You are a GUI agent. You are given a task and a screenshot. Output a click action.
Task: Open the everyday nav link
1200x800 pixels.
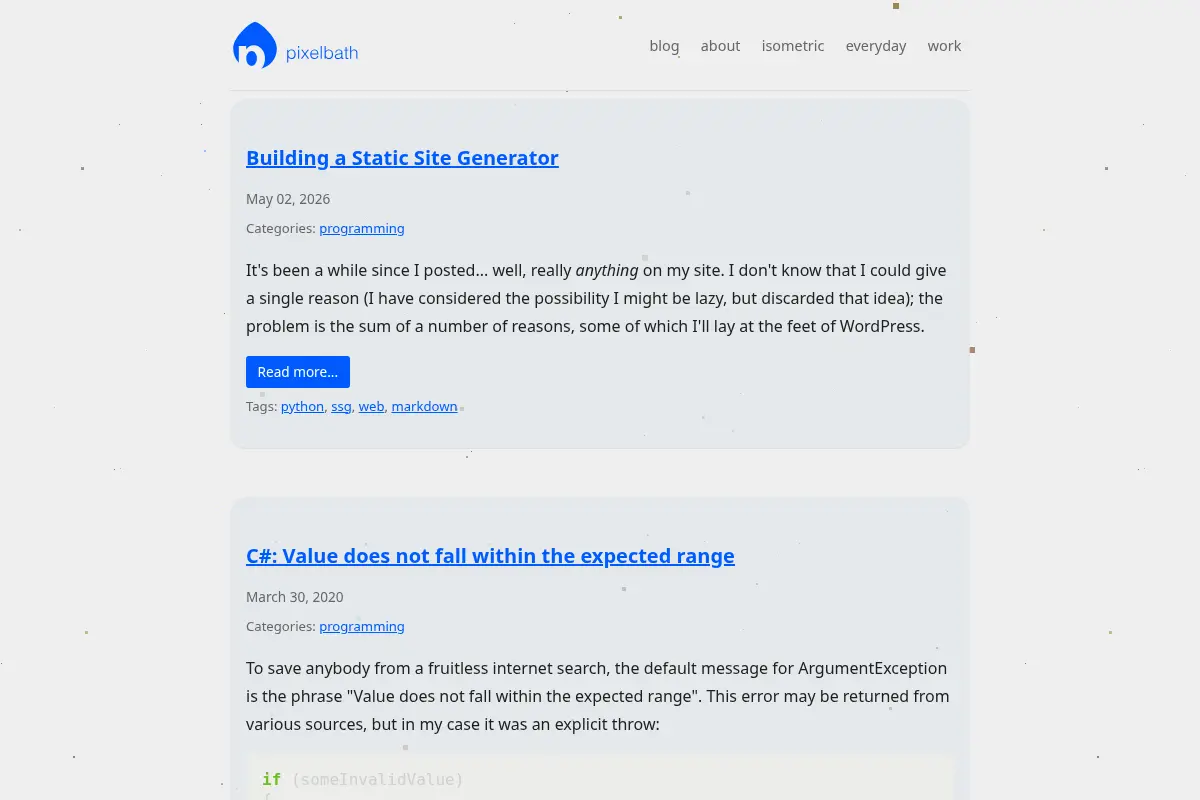876,46
